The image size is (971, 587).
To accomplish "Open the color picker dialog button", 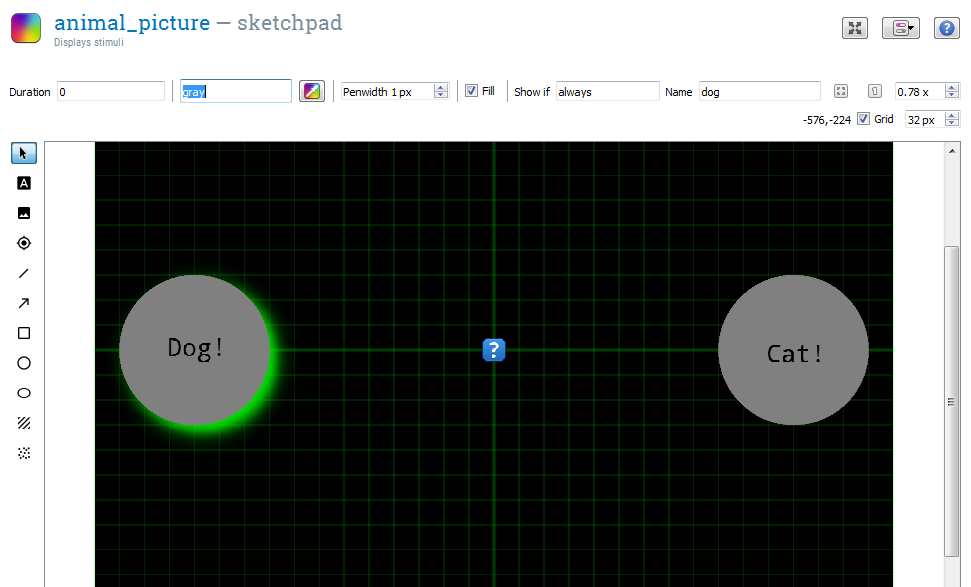I will [312, 91].
